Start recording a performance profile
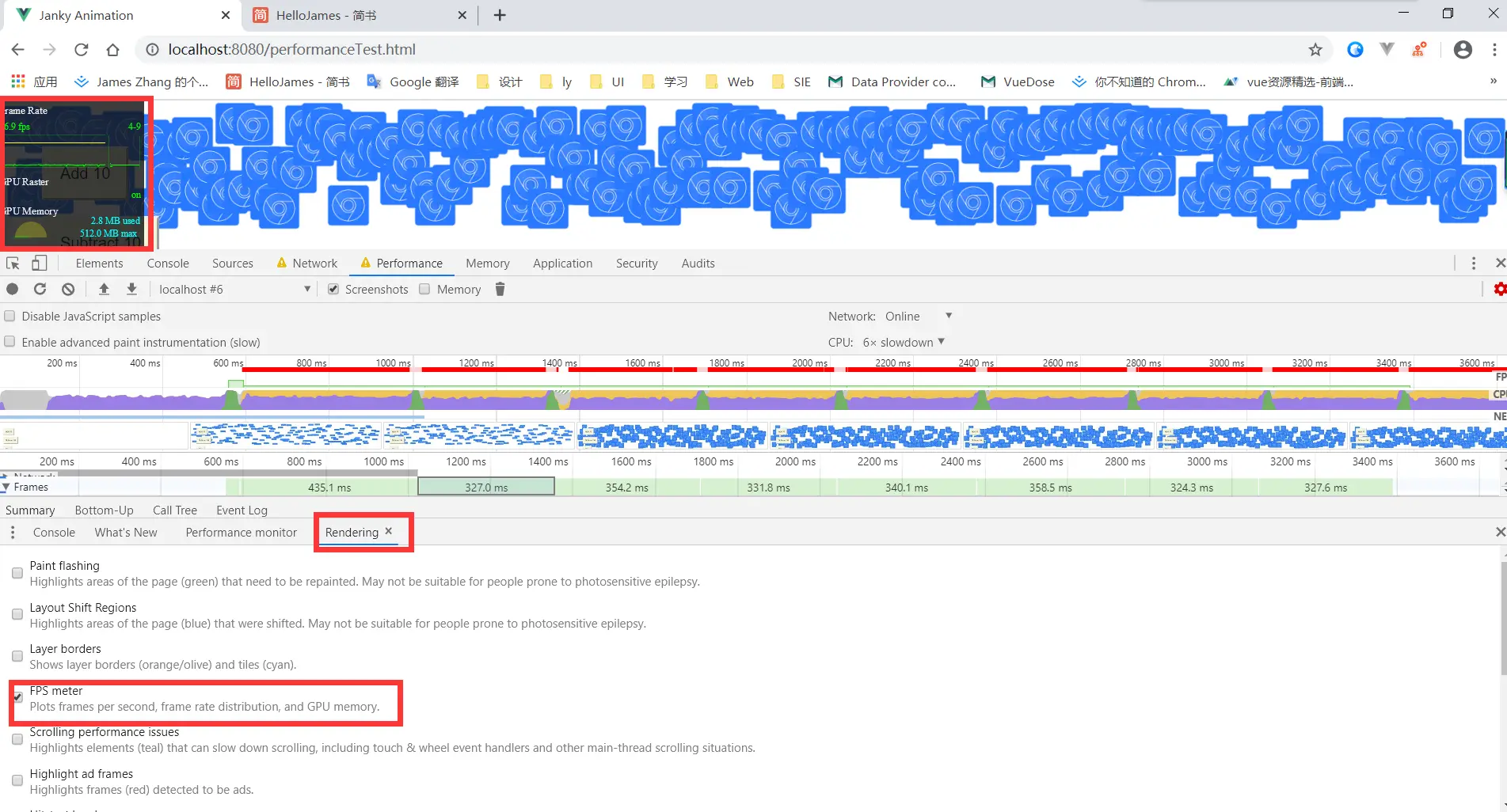Viewport: 1507px width, 812px height. (x=13, y=290)
